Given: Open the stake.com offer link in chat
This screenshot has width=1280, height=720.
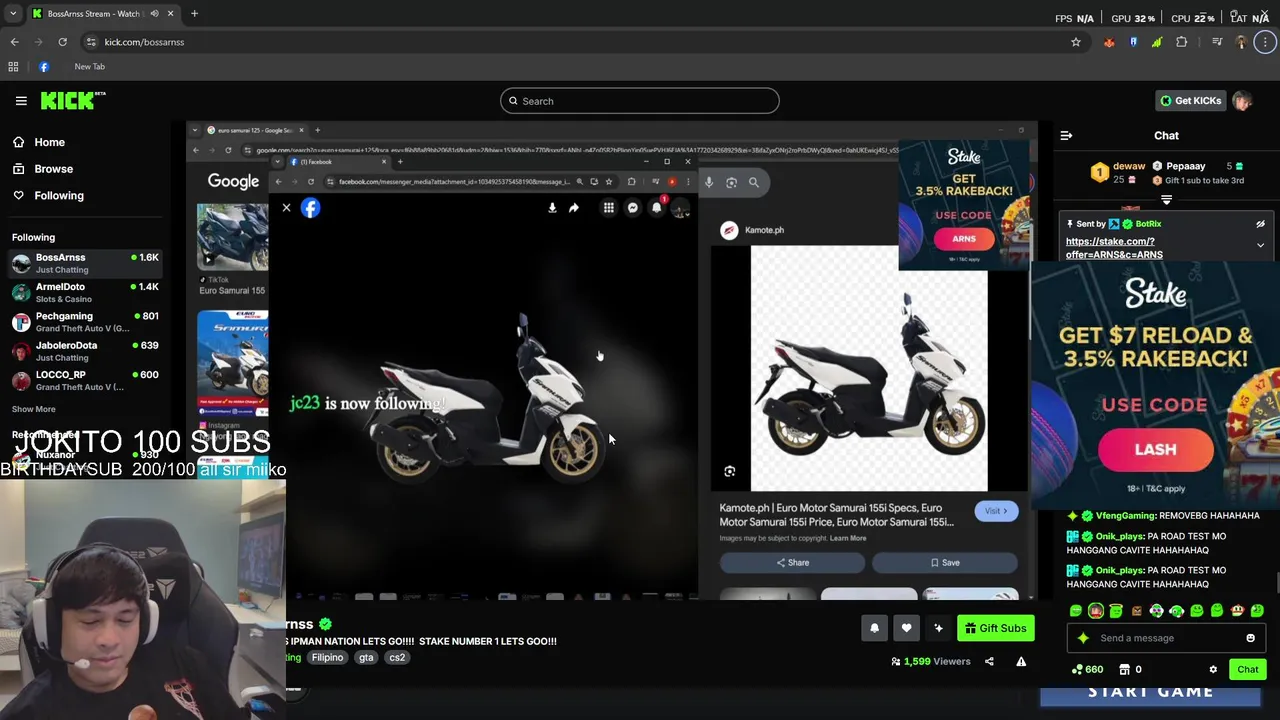Looking at the screenshot, I should (1114, 248).
